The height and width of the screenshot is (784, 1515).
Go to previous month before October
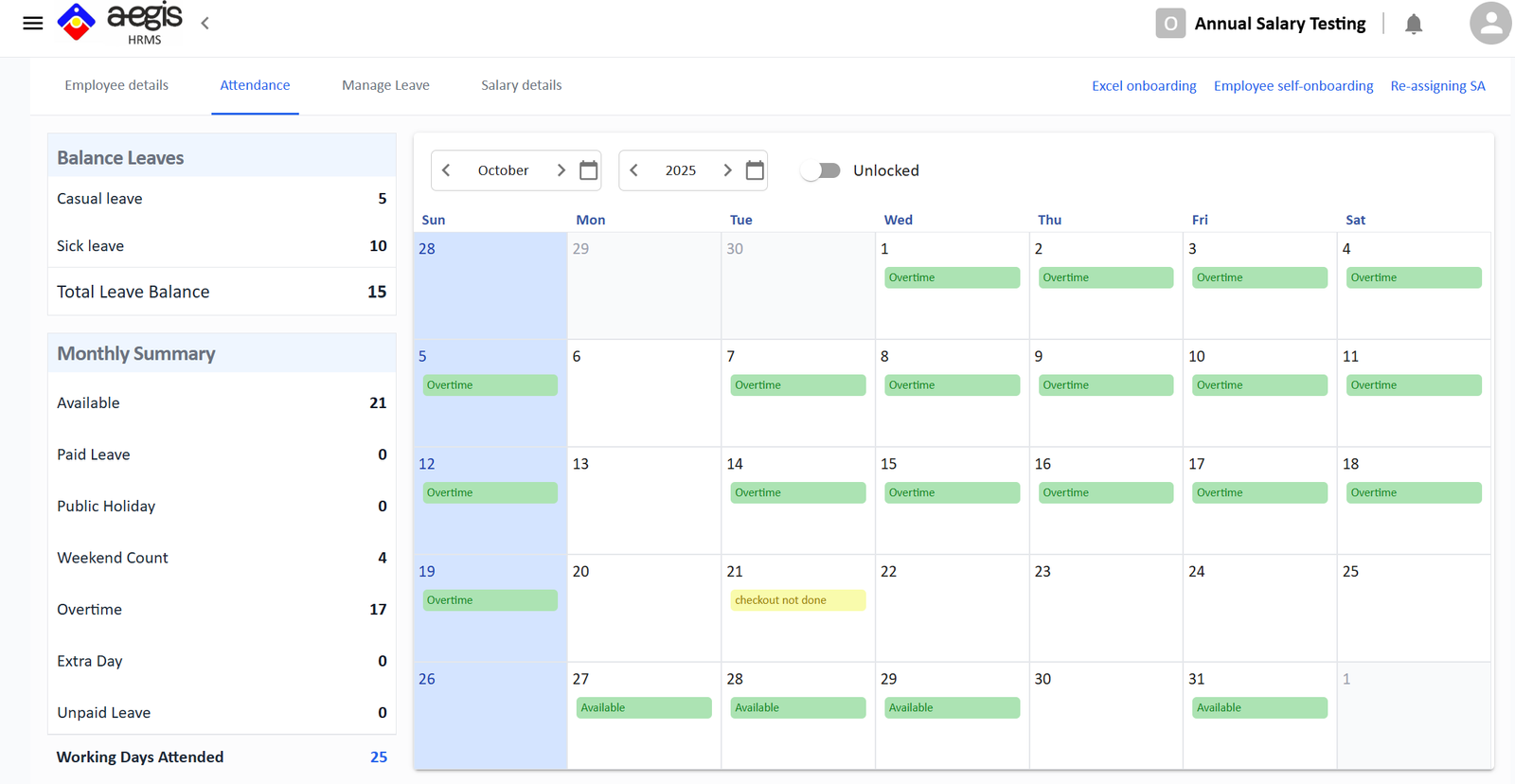click(446, 170)
